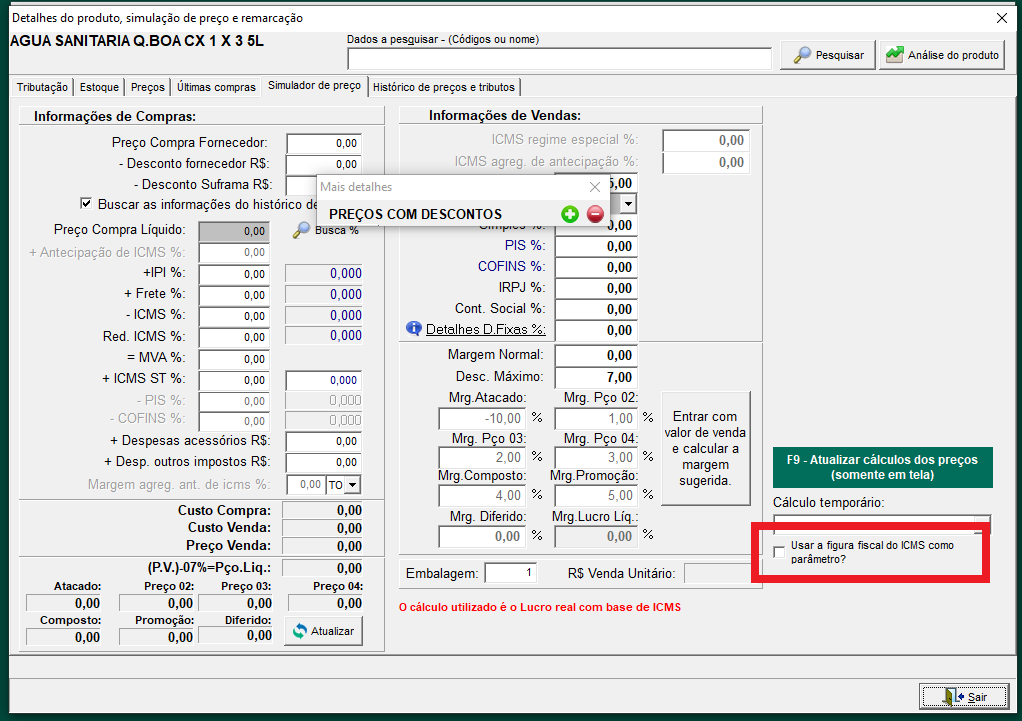Click the info icon beside Detalhes D.Fixas
Screen dimensions: 1022x721
[414, 328]
